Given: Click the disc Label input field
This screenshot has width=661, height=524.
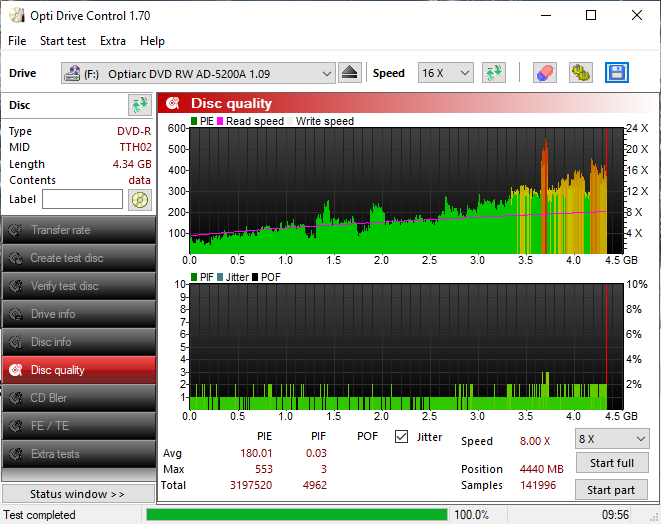Looking at the screenshot, I should [x=82, y=199].
